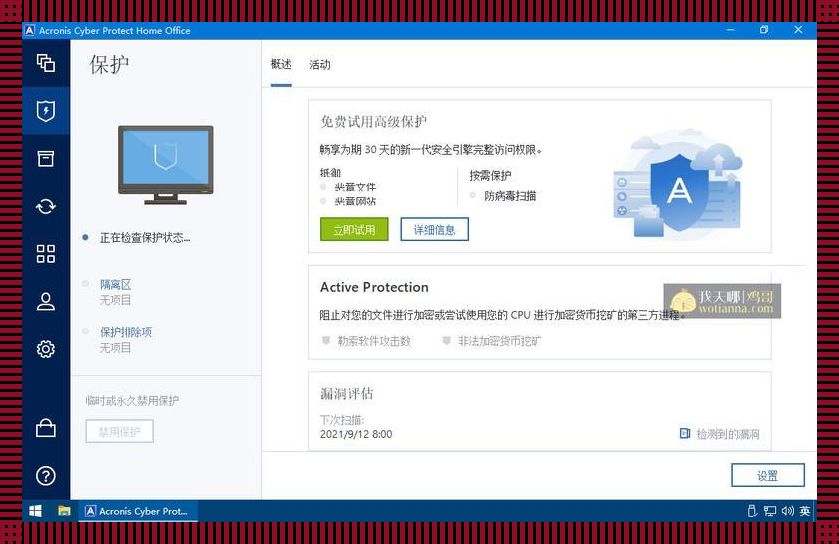Image resolution: width=839 pixels, height=544 pixels.
Task: Click the 临时或永久禁用保护 text
Action: click(x=132, y=401)
